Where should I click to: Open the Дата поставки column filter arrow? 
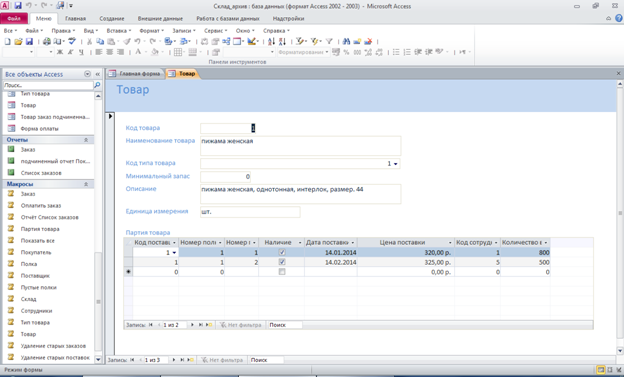tap(353, 242)
